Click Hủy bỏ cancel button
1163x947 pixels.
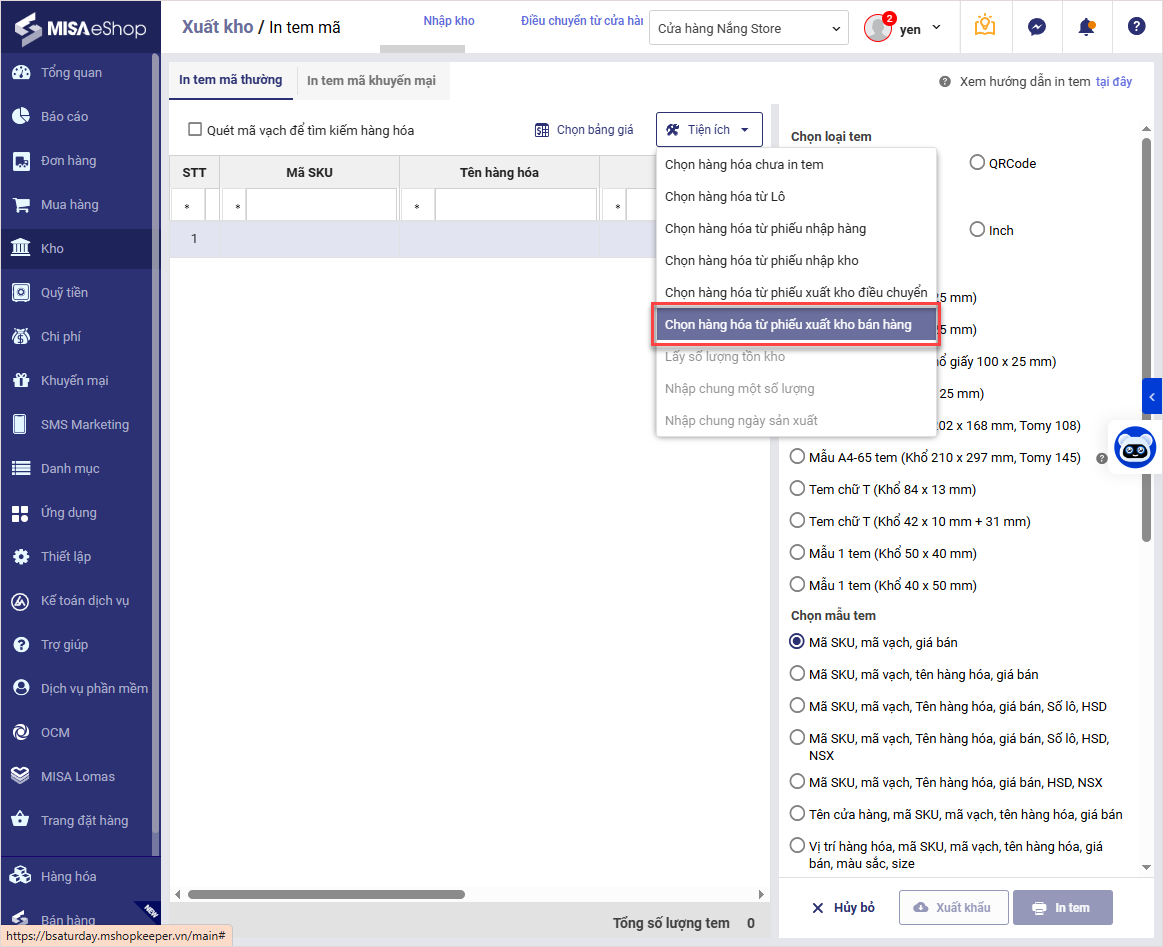coord(844,908)
